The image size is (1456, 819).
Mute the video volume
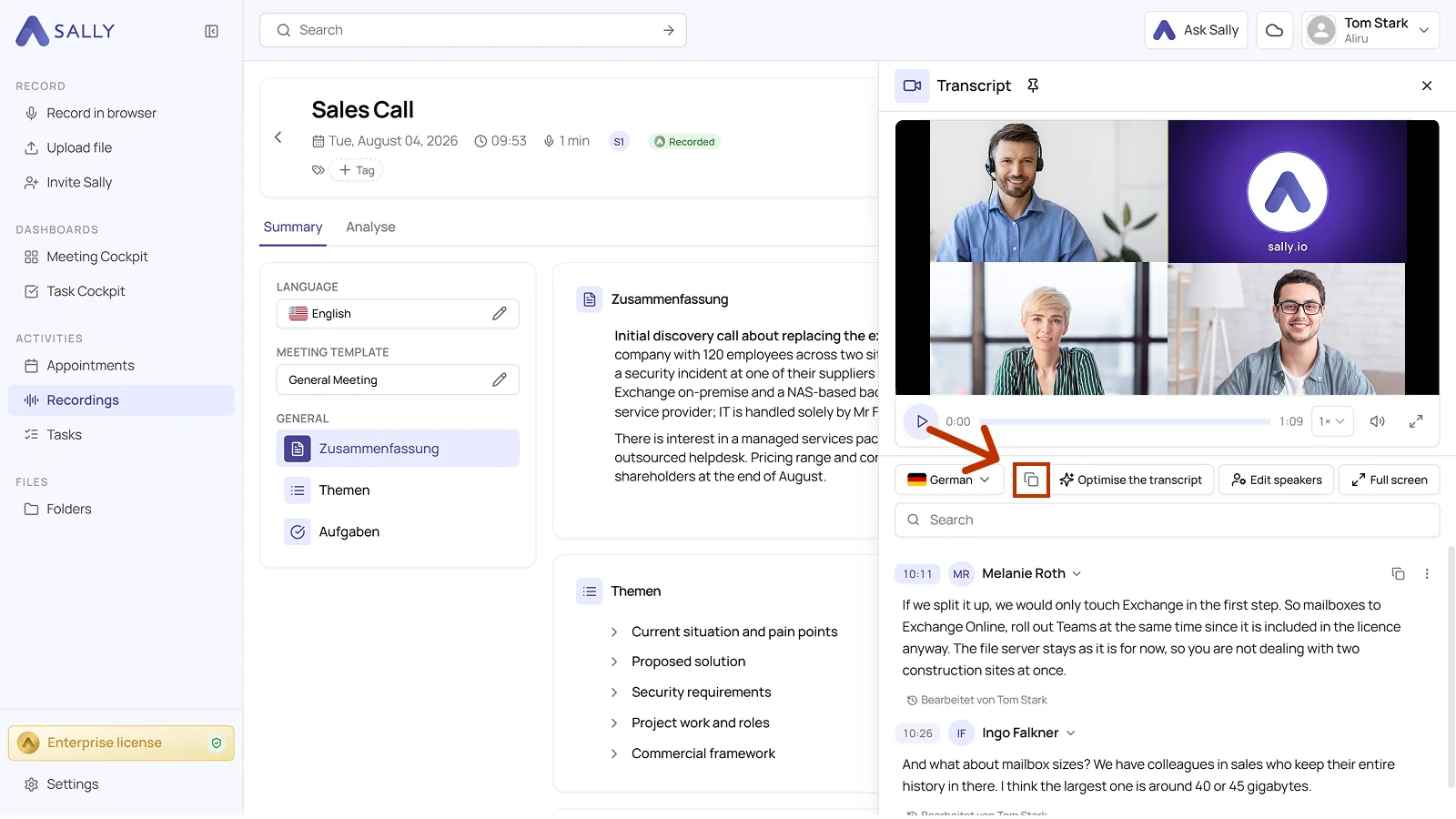click(1378, 421)
